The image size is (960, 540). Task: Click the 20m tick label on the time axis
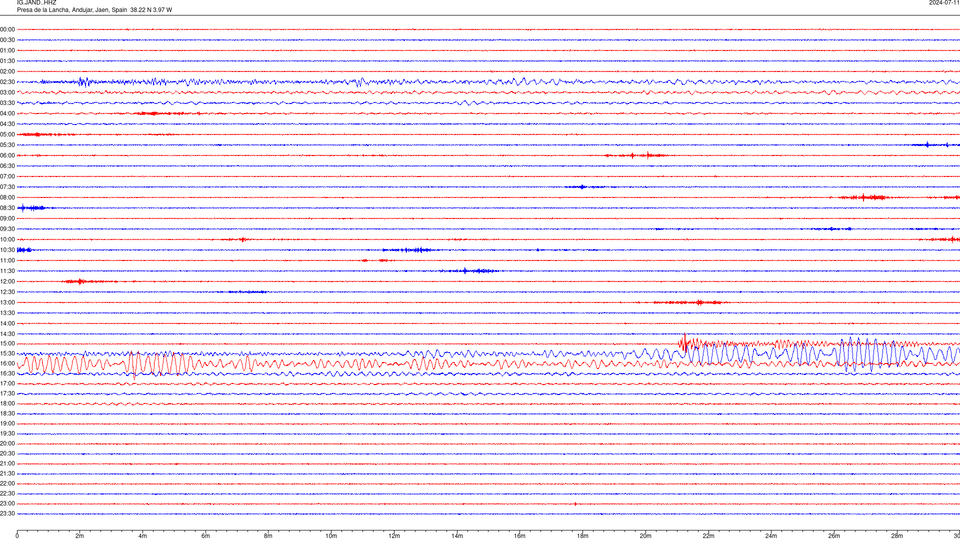coord(645,536)
